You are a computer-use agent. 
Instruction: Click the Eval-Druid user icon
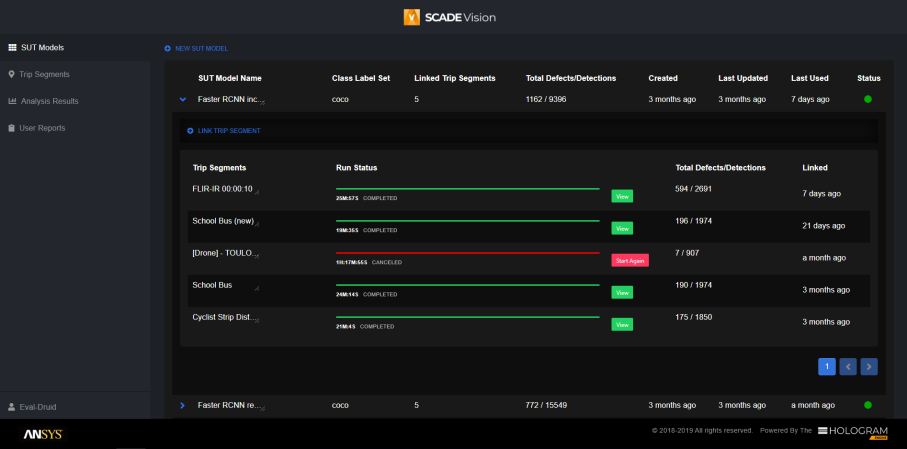[x=12, y=407]
